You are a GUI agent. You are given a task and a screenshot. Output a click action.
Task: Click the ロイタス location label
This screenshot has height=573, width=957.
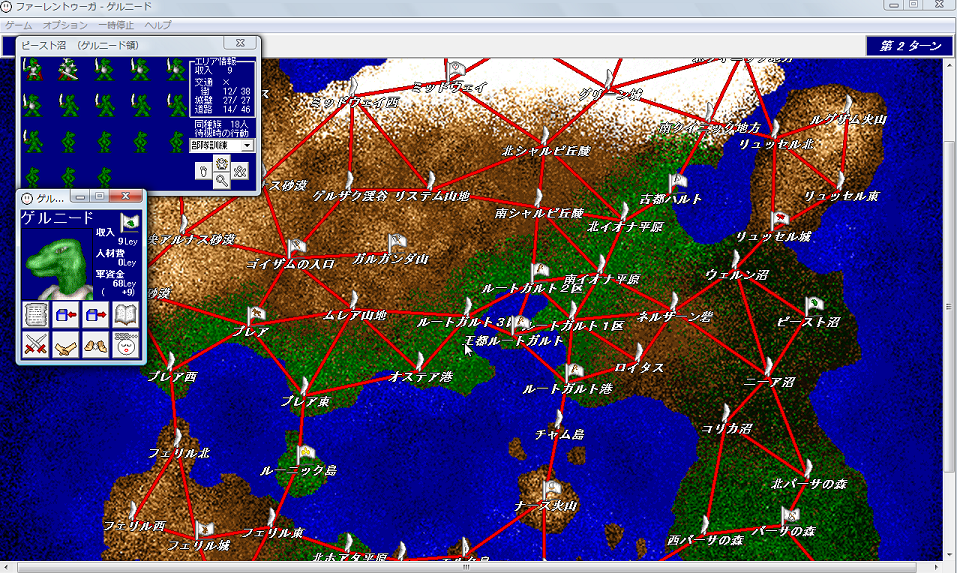(638, 367)
